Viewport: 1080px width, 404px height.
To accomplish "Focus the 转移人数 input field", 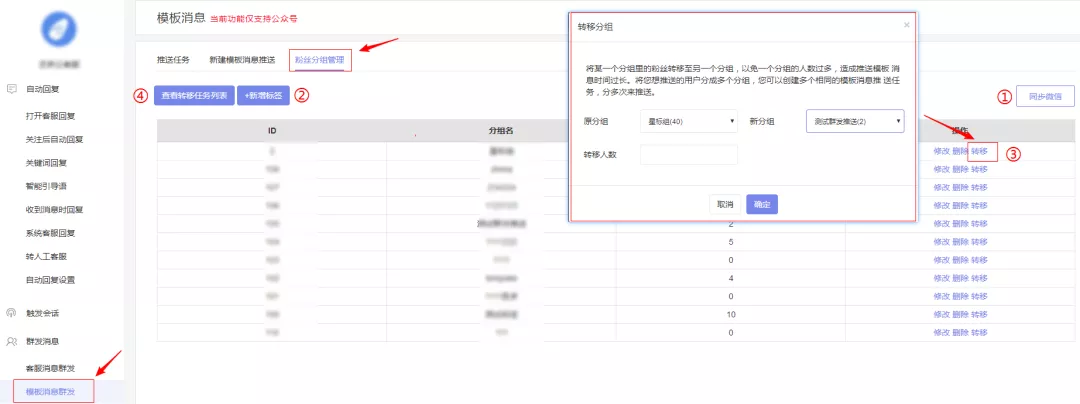I will pyautogui.click(x=689, y=155).
